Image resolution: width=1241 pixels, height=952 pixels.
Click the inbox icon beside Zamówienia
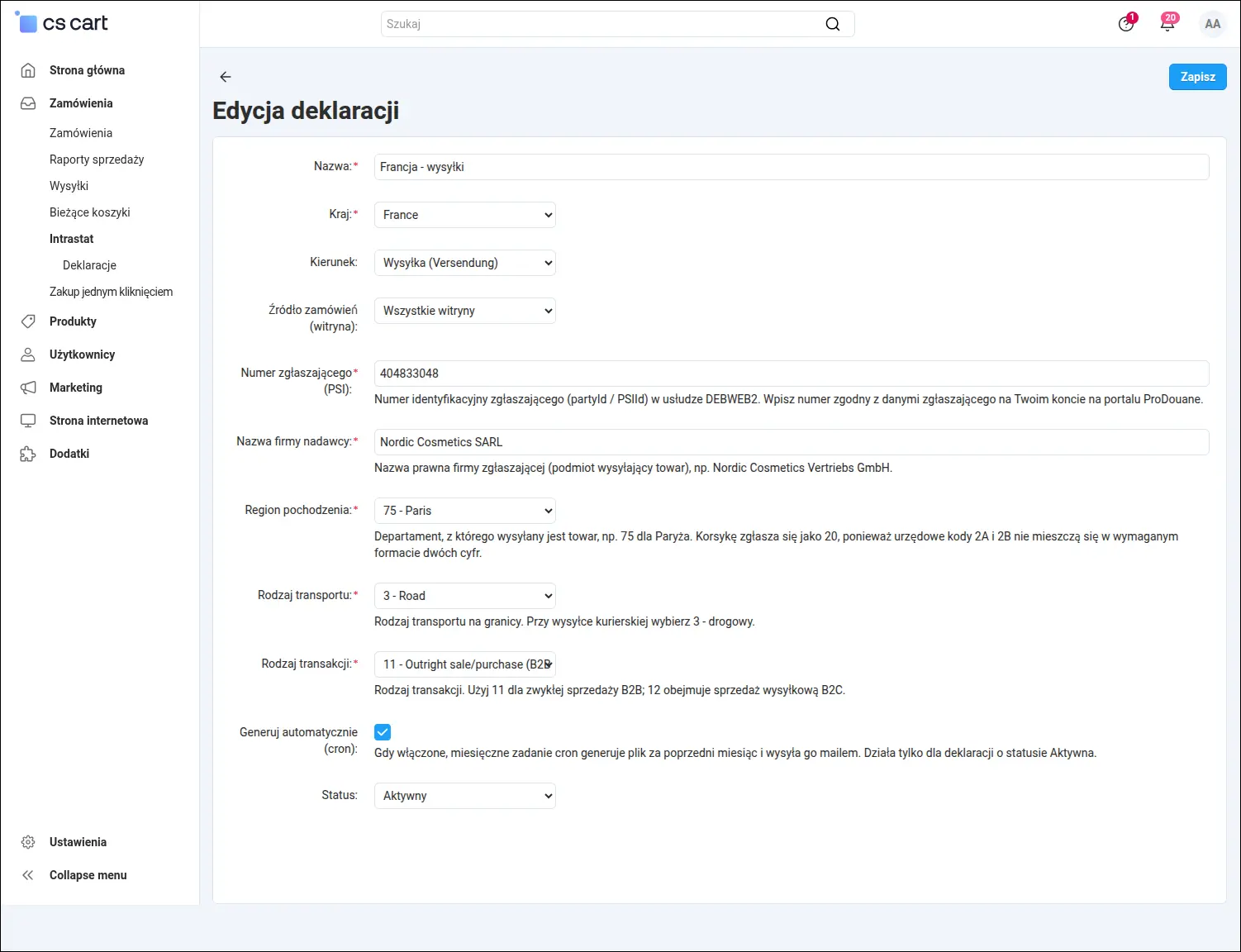[28, 103]
